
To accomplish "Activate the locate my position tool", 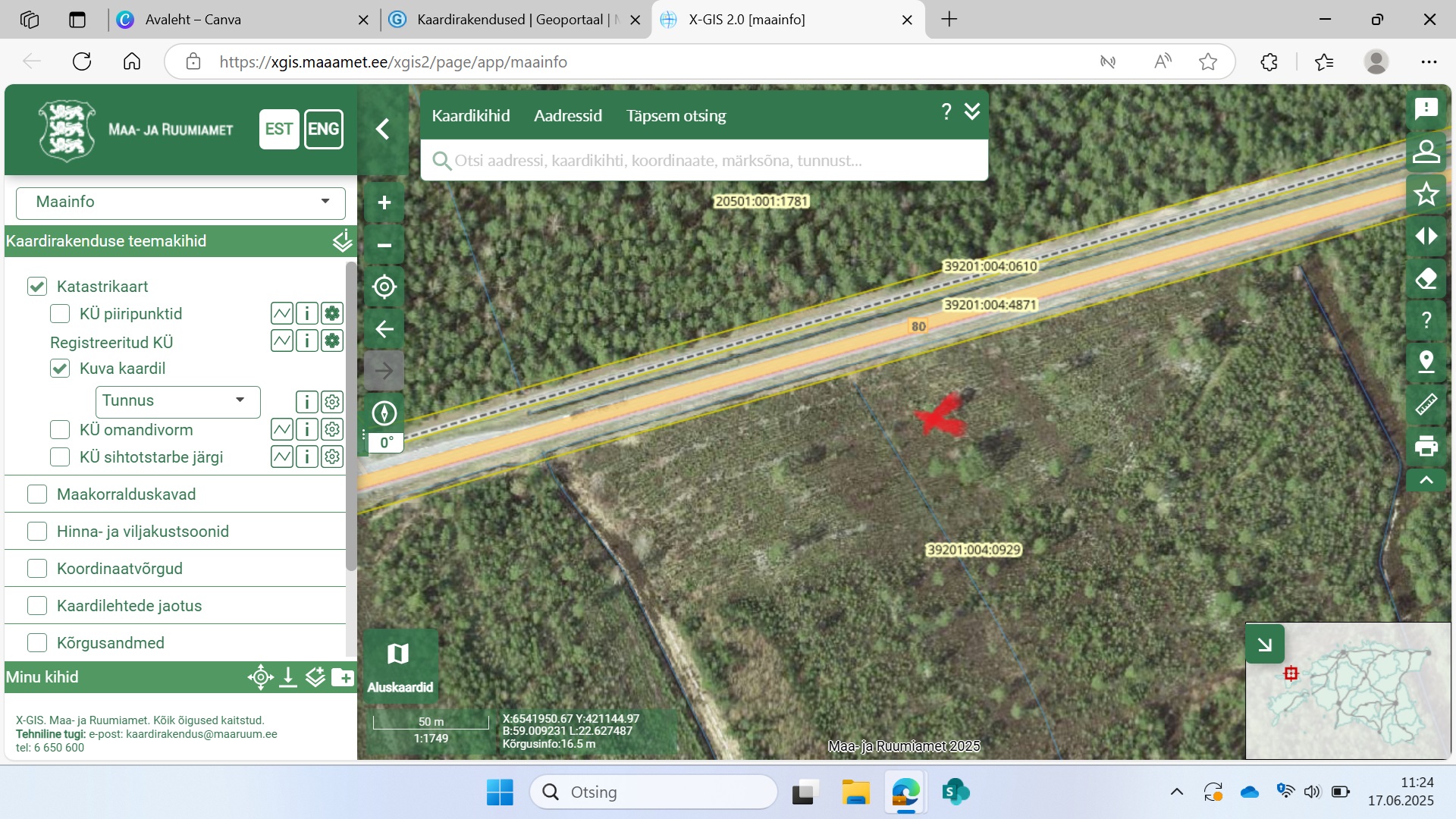I will pyautogui.click(x=384, y=287).
